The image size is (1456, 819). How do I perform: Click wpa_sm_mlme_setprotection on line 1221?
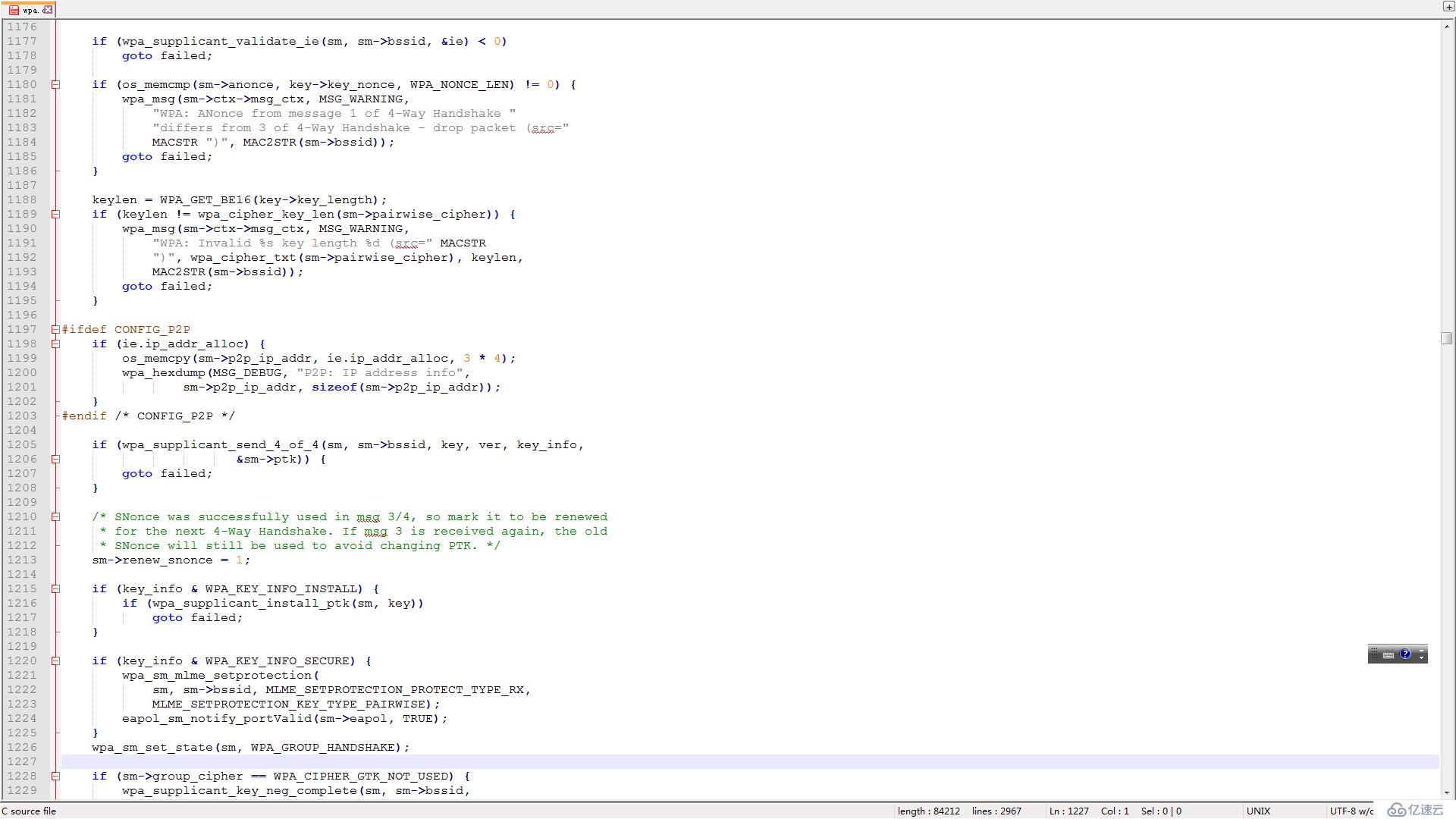(217, 675)
